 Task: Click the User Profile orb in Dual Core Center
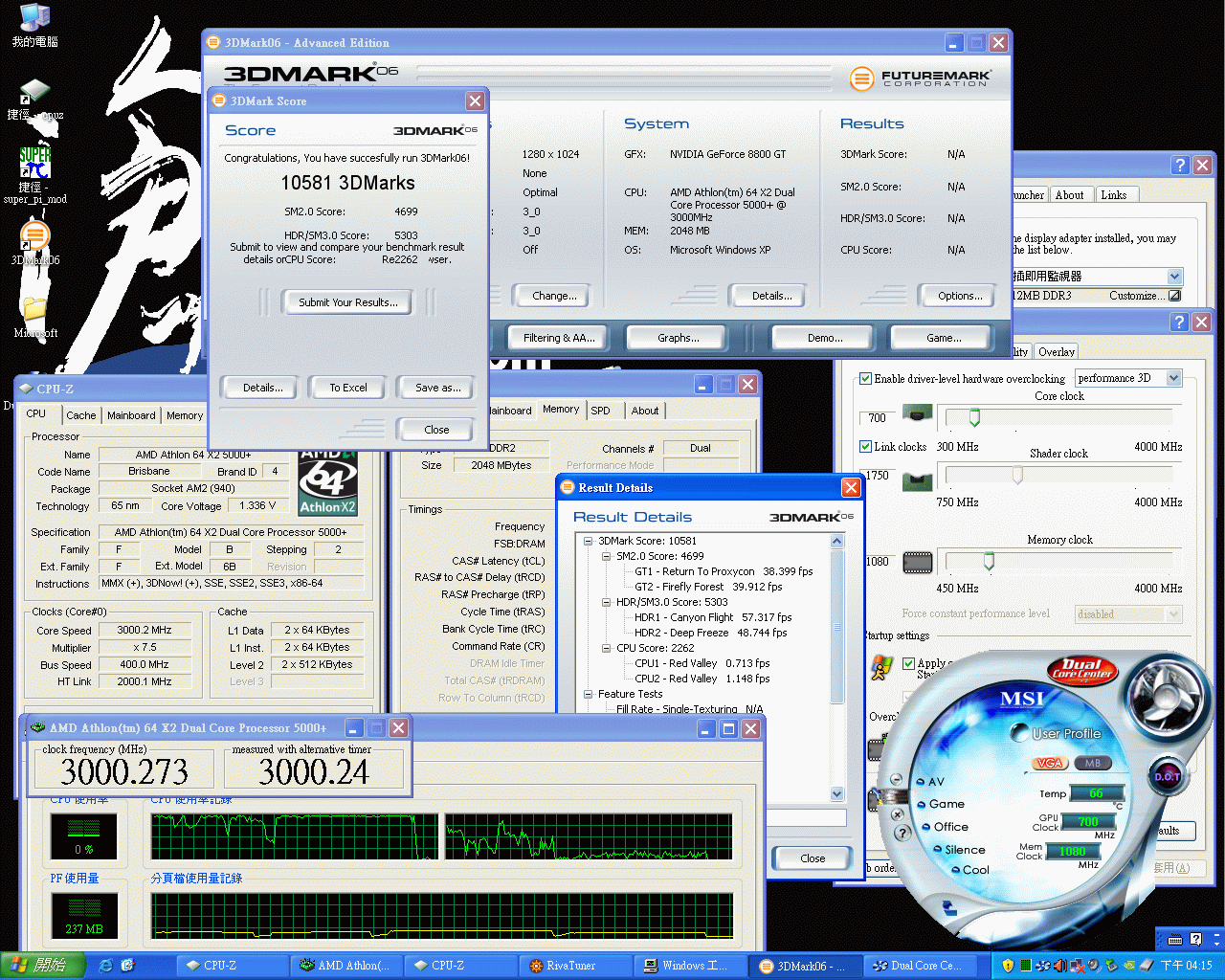click(1018, 734)
